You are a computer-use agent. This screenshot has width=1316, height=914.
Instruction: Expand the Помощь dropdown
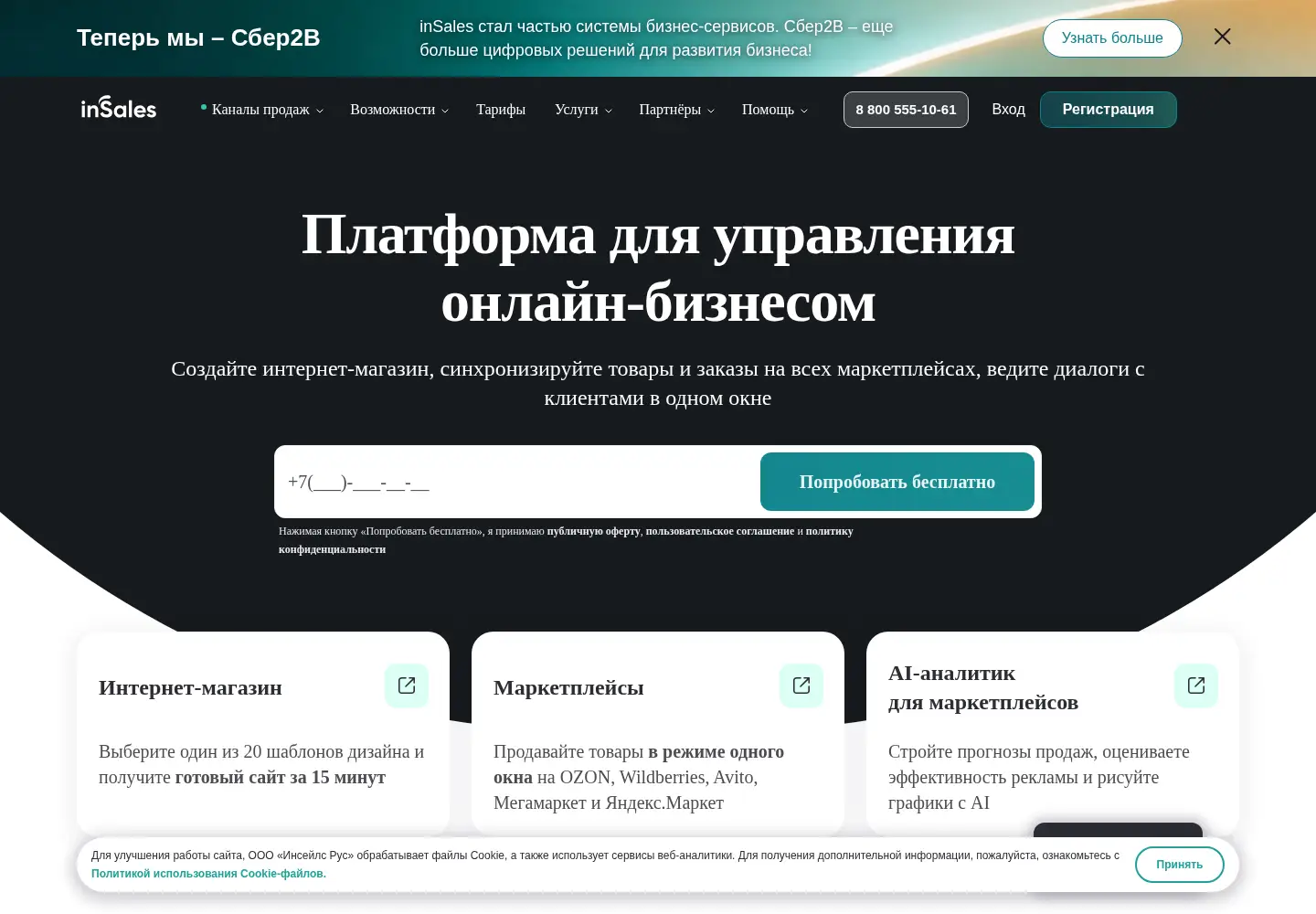tap(775, 110)
